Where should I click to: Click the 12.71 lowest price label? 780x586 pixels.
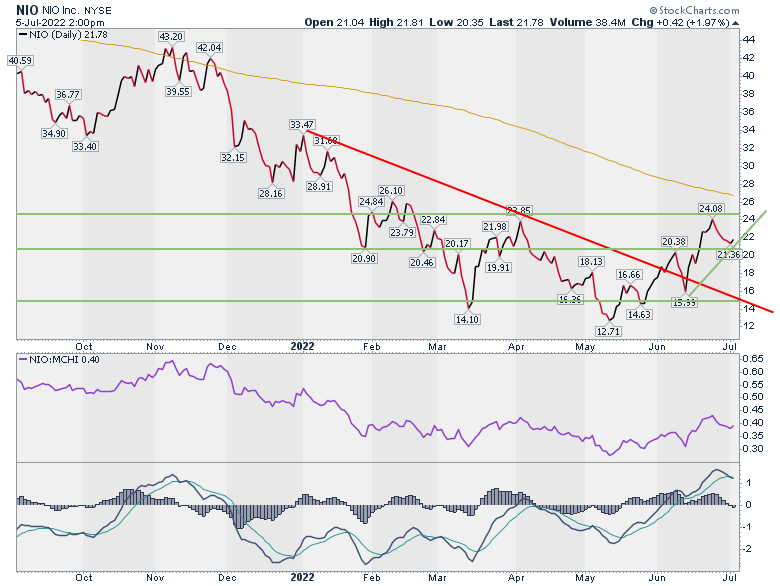click(x=608, y=331)
